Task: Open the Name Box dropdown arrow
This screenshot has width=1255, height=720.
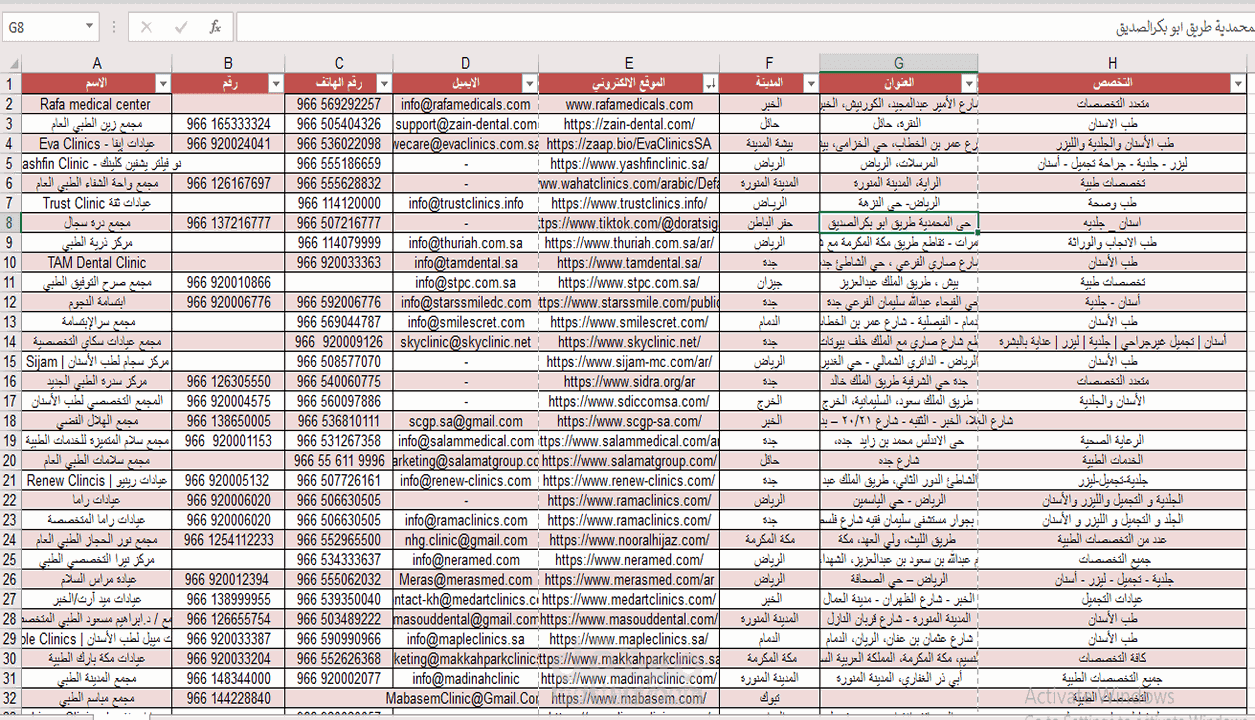Action: [89, 27]
